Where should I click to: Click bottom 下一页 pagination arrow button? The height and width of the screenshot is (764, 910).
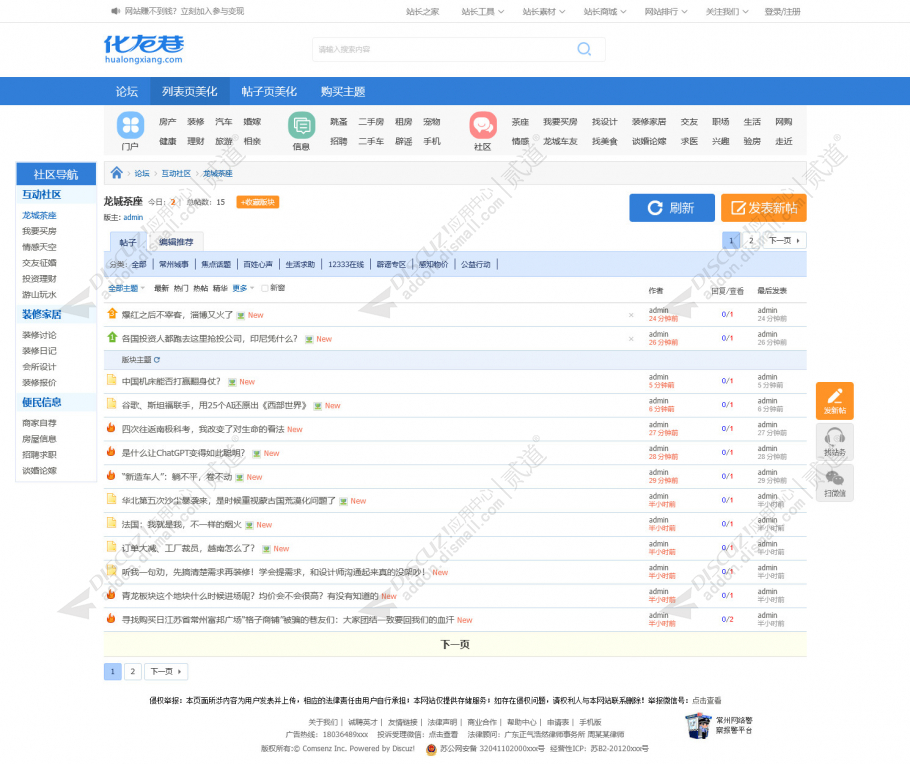click(166, 671)
